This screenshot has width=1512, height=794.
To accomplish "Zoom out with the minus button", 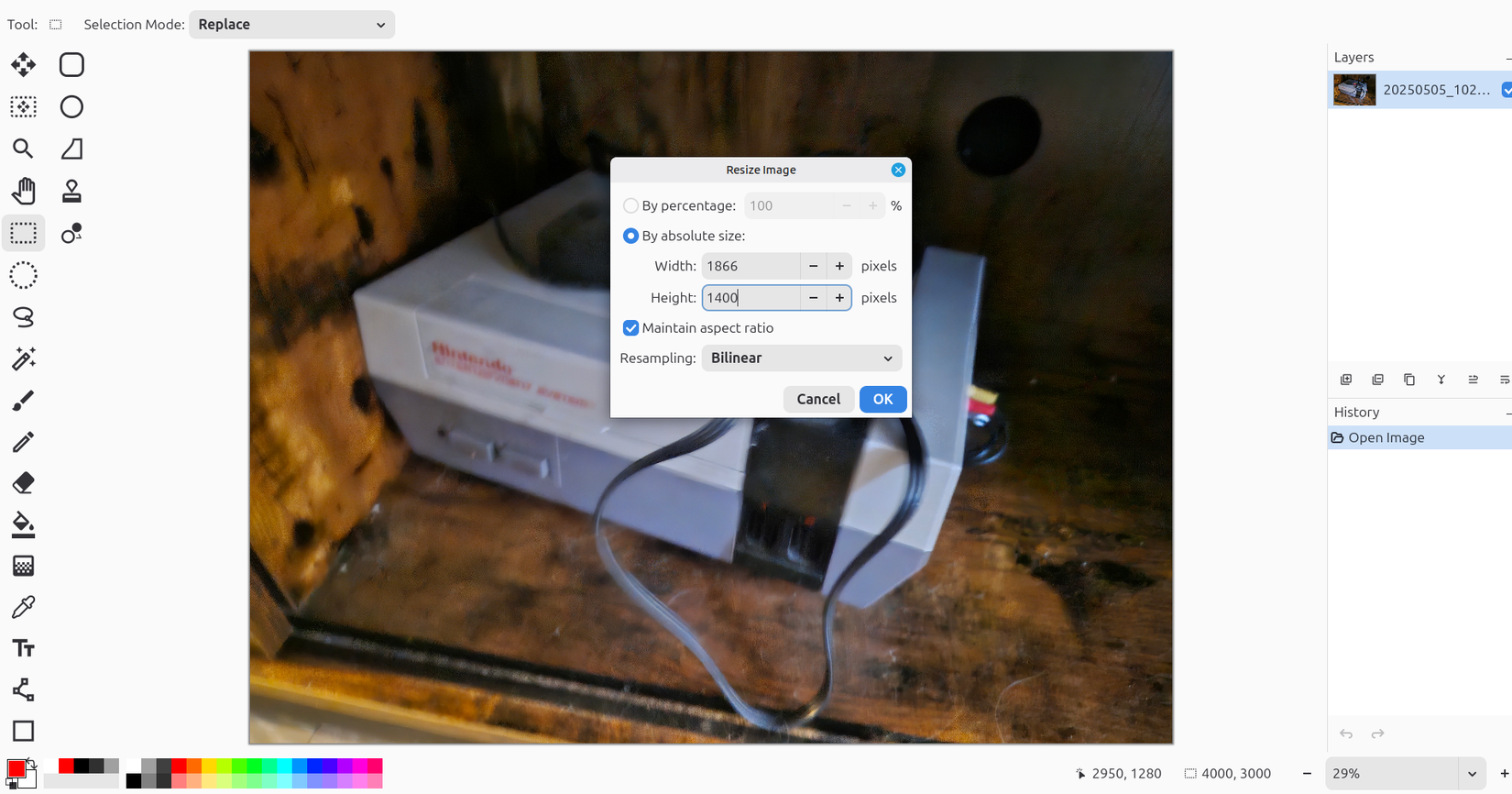I will 1307,774.
